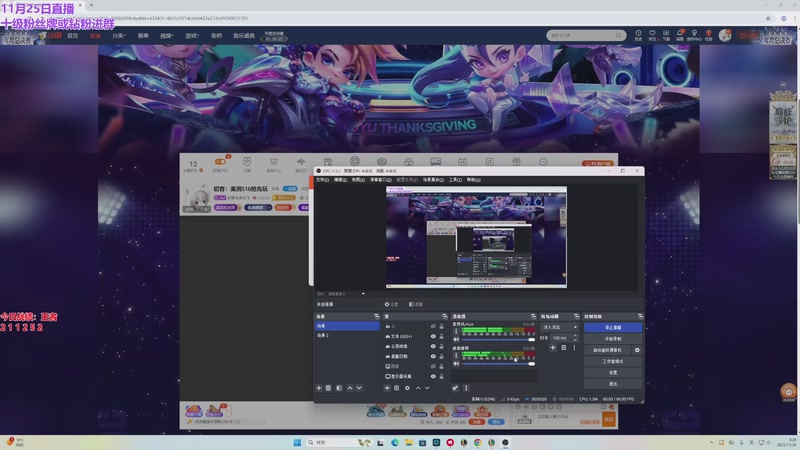Open mixer menu dots beside audio gear

(466, 388)
